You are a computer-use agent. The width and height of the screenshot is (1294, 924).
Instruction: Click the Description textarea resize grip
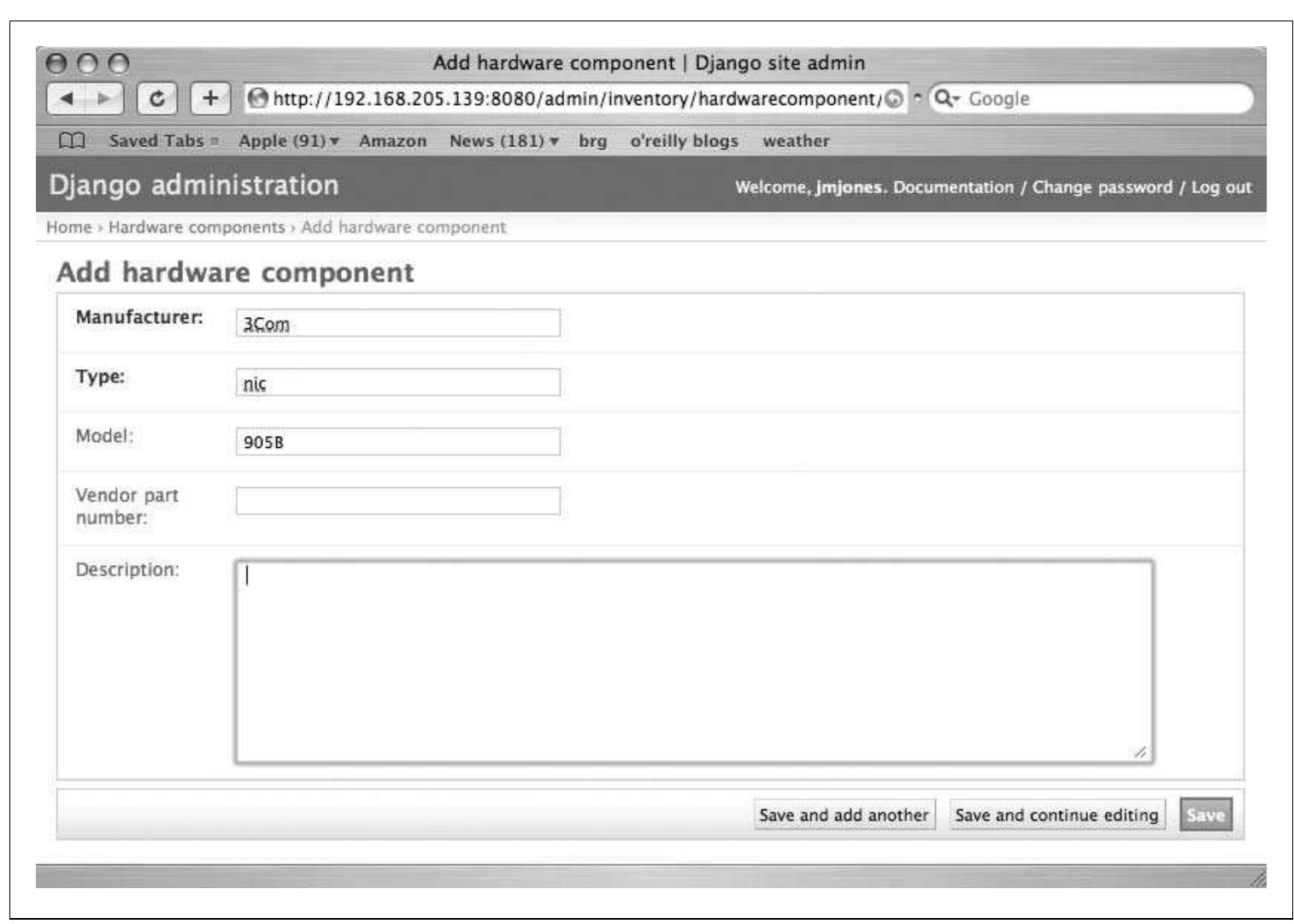click(x=1140, y=751)
